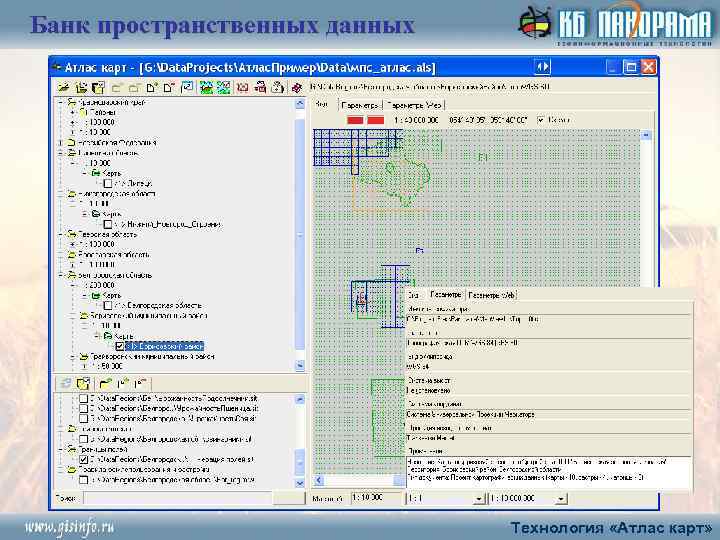Select the Вид tab in the overlay panel

pyautogui.click(x=414, y=295)
